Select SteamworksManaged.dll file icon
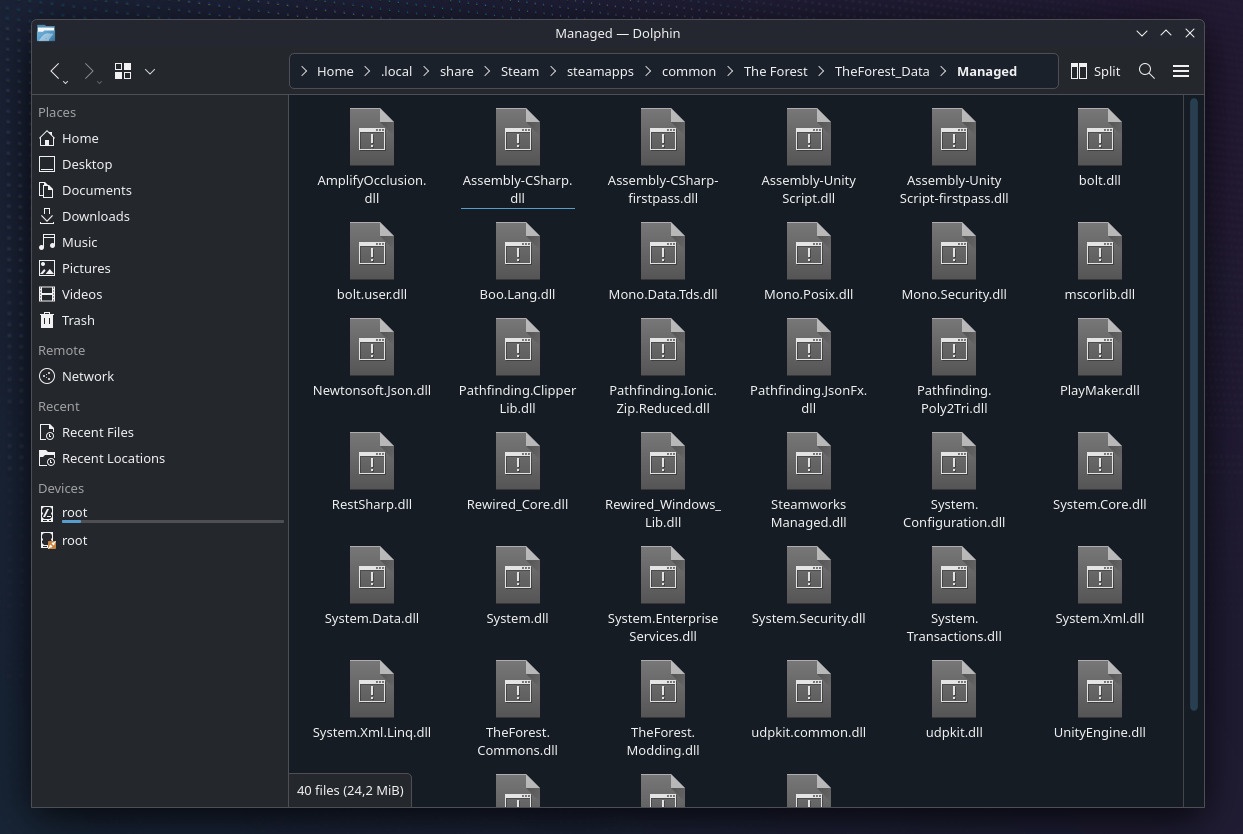The width and height of the screenshot is (1243, 834). 809,461
